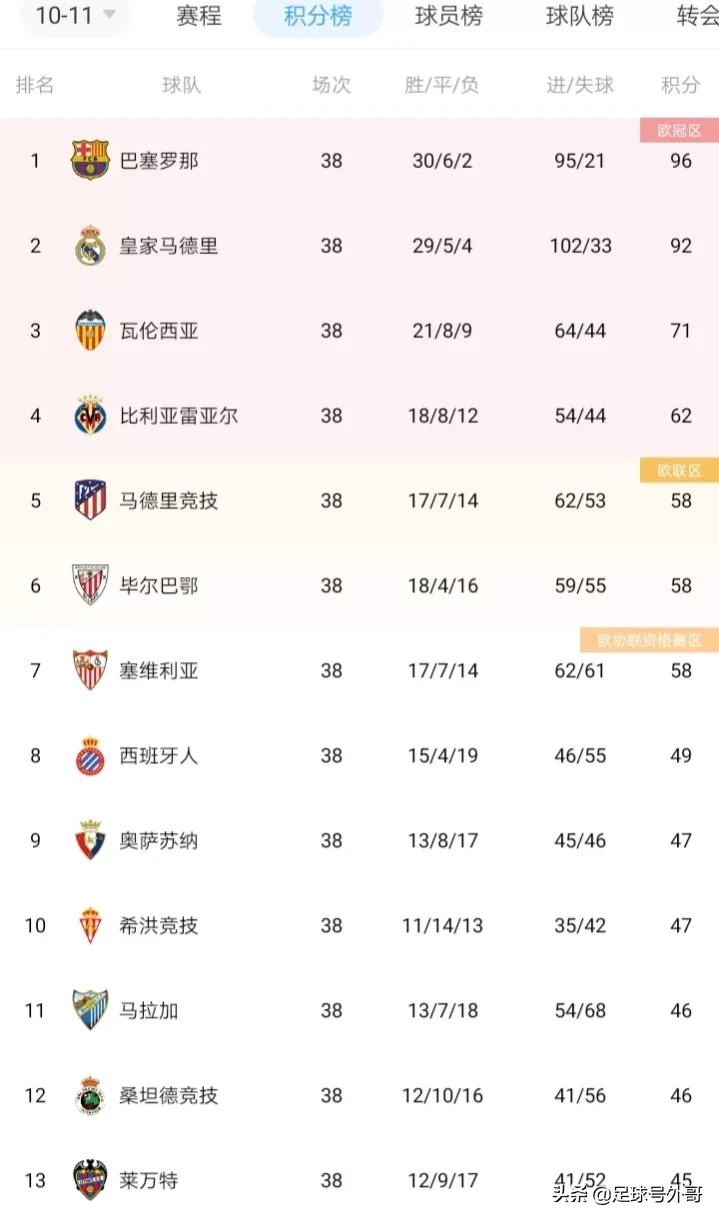This screenshot has height=1220, width=719.
Task: Click the Real Madrid crest icon
Action: point(90,246)
